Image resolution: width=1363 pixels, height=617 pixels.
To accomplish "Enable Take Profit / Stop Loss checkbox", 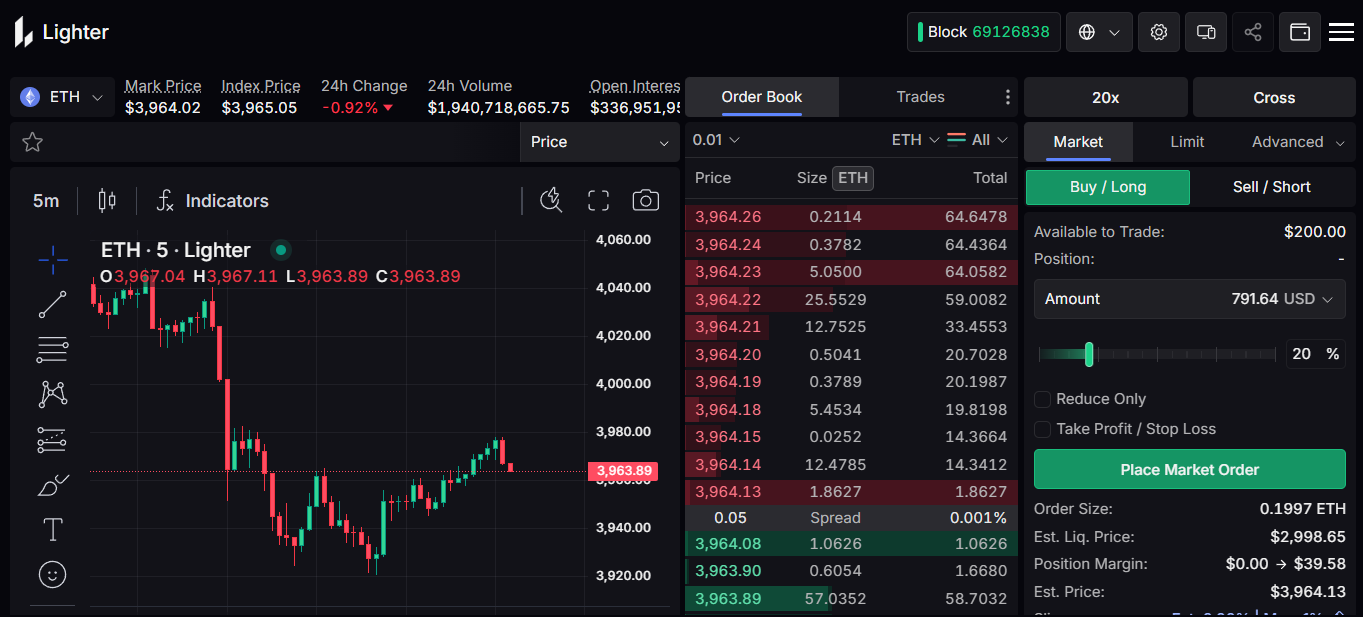I will (x=1042, y=429).
